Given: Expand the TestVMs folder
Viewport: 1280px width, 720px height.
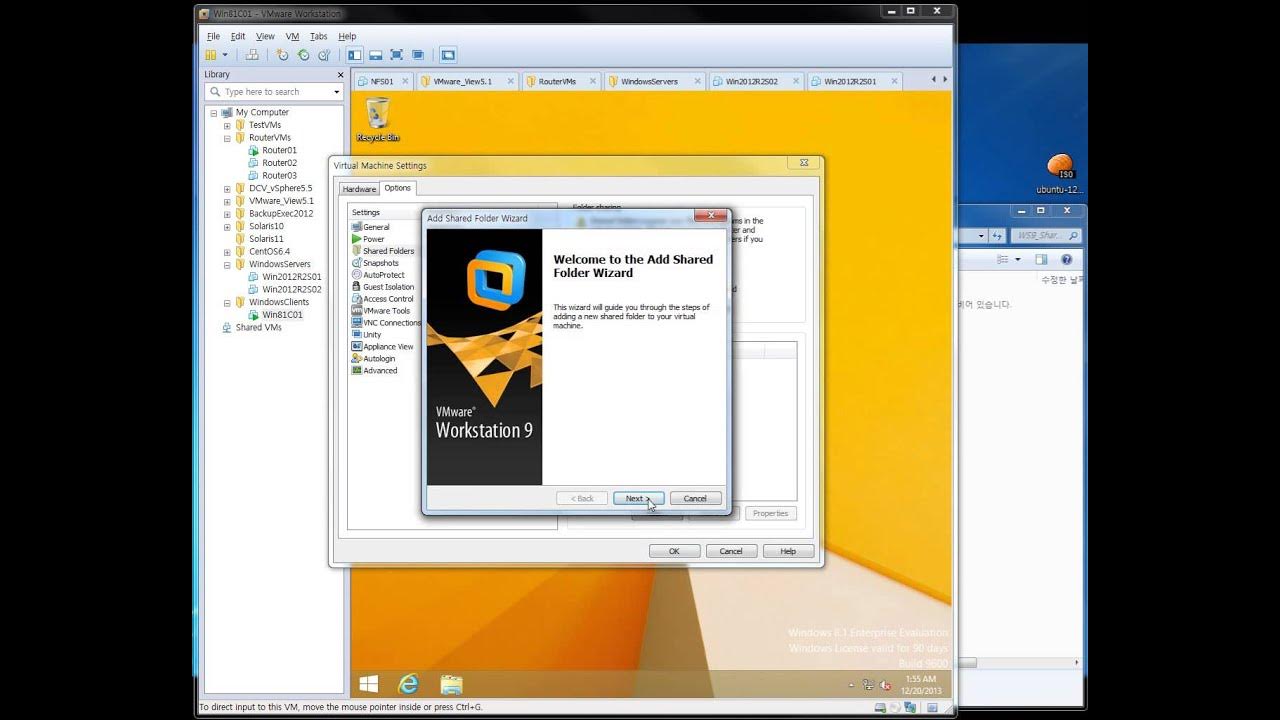Looking at the screenshot, I should point(227,125).
